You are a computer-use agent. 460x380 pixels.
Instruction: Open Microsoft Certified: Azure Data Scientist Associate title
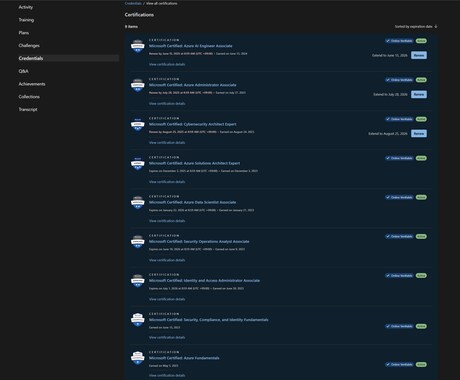point(193,202)
